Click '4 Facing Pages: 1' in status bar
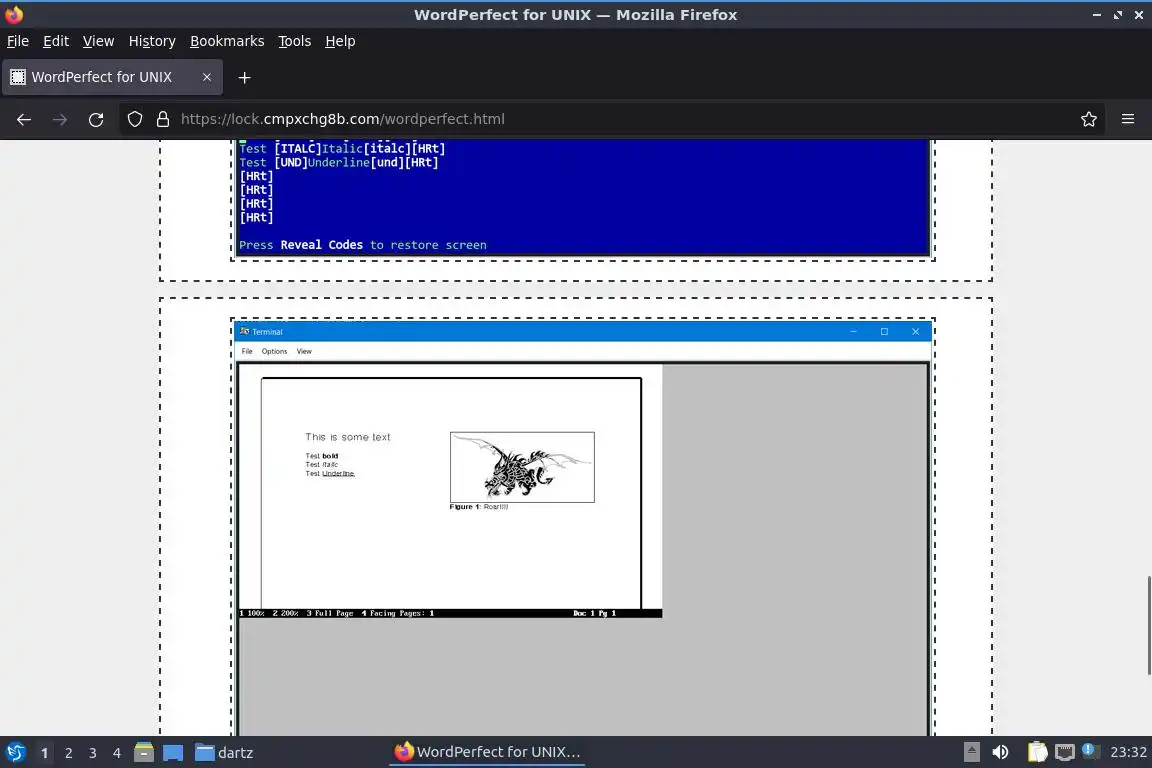The height and width of the screenshot is (768, 1152). coord(397,613)
